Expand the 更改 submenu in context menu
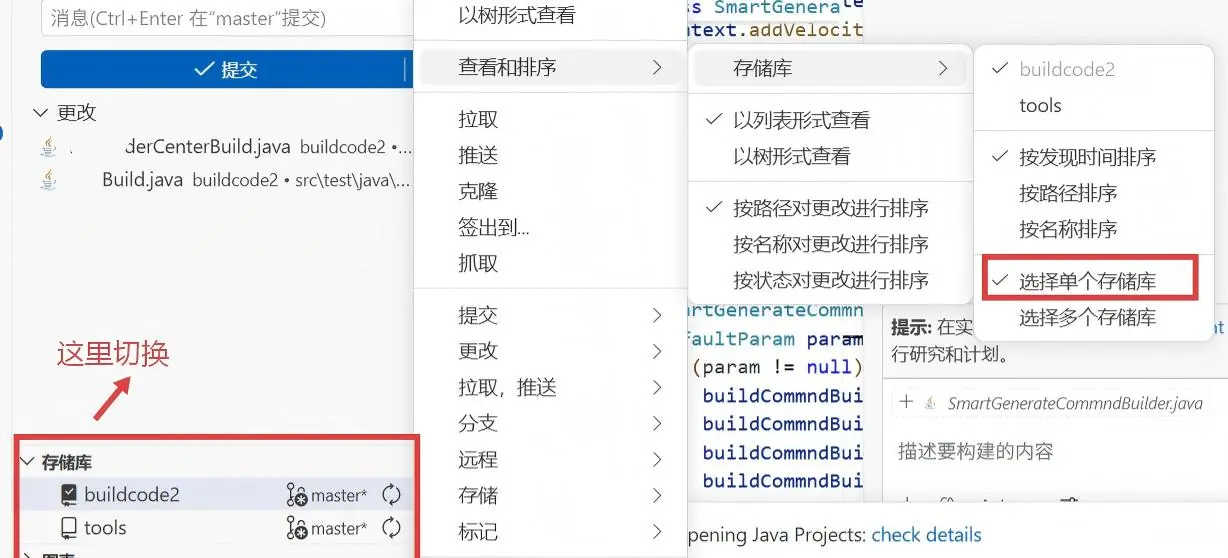The width and height of the screenshot is (1228, 558). (549, 351)
